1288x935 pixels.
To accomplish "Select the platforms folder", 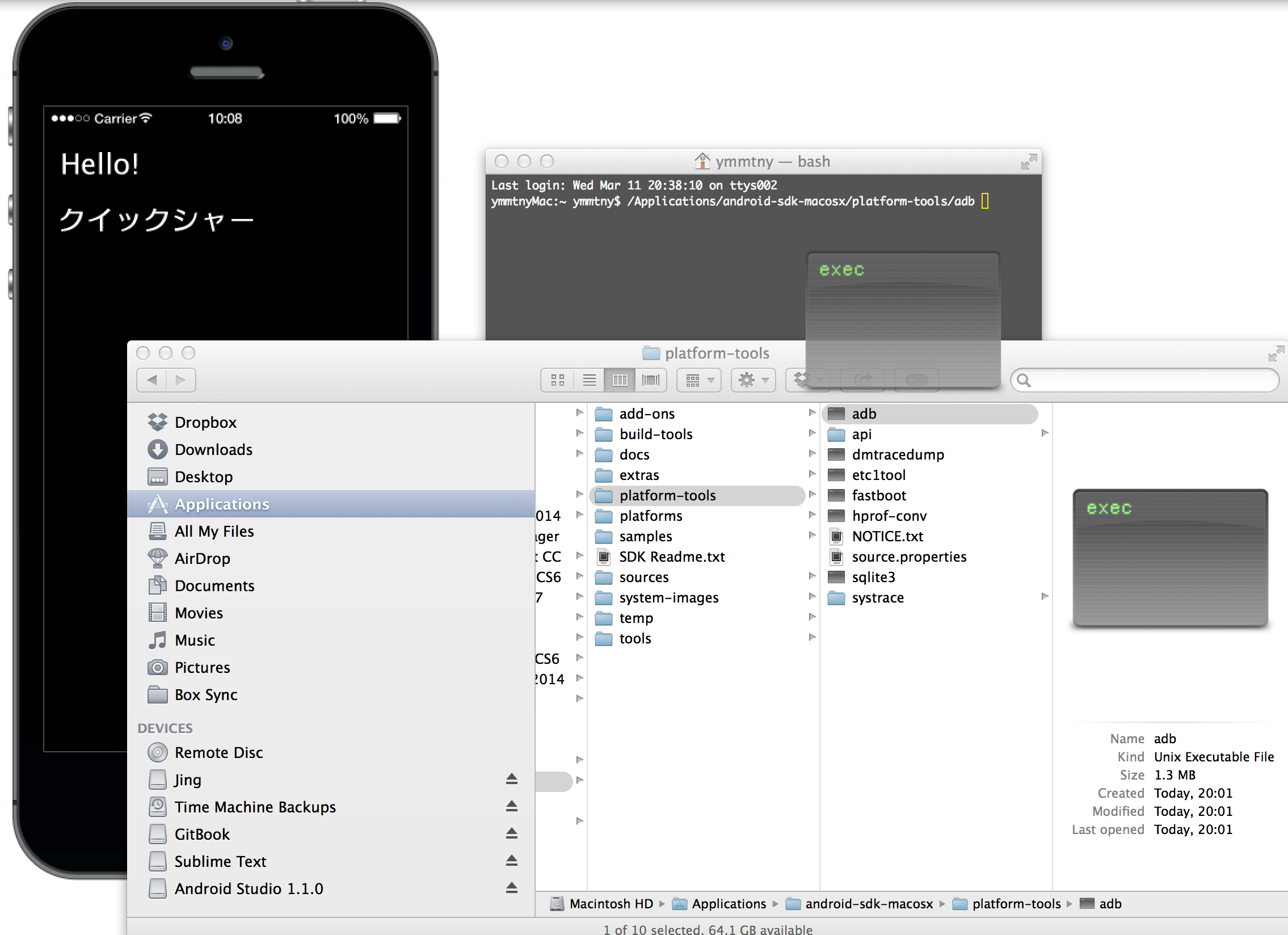I will tap(697, 516).
